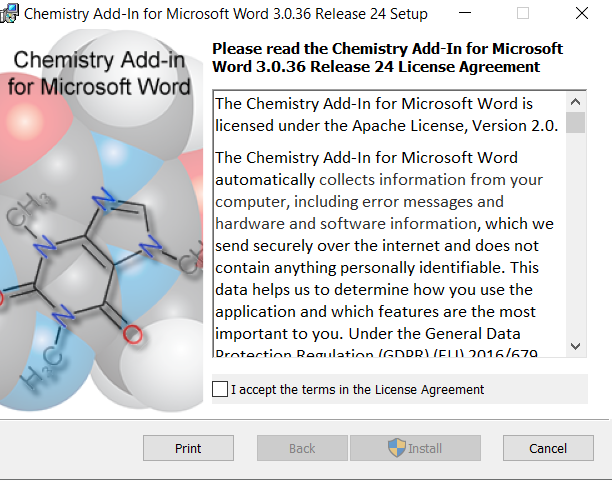Click the disabled Back button

pos(302,448)
